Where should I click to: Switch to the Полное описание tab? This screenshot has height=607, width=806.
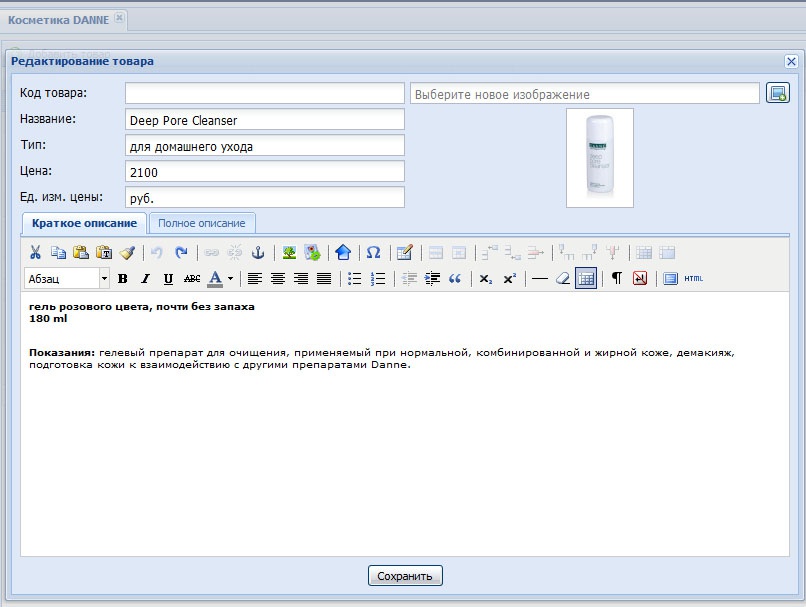click(x=202, y=223)
